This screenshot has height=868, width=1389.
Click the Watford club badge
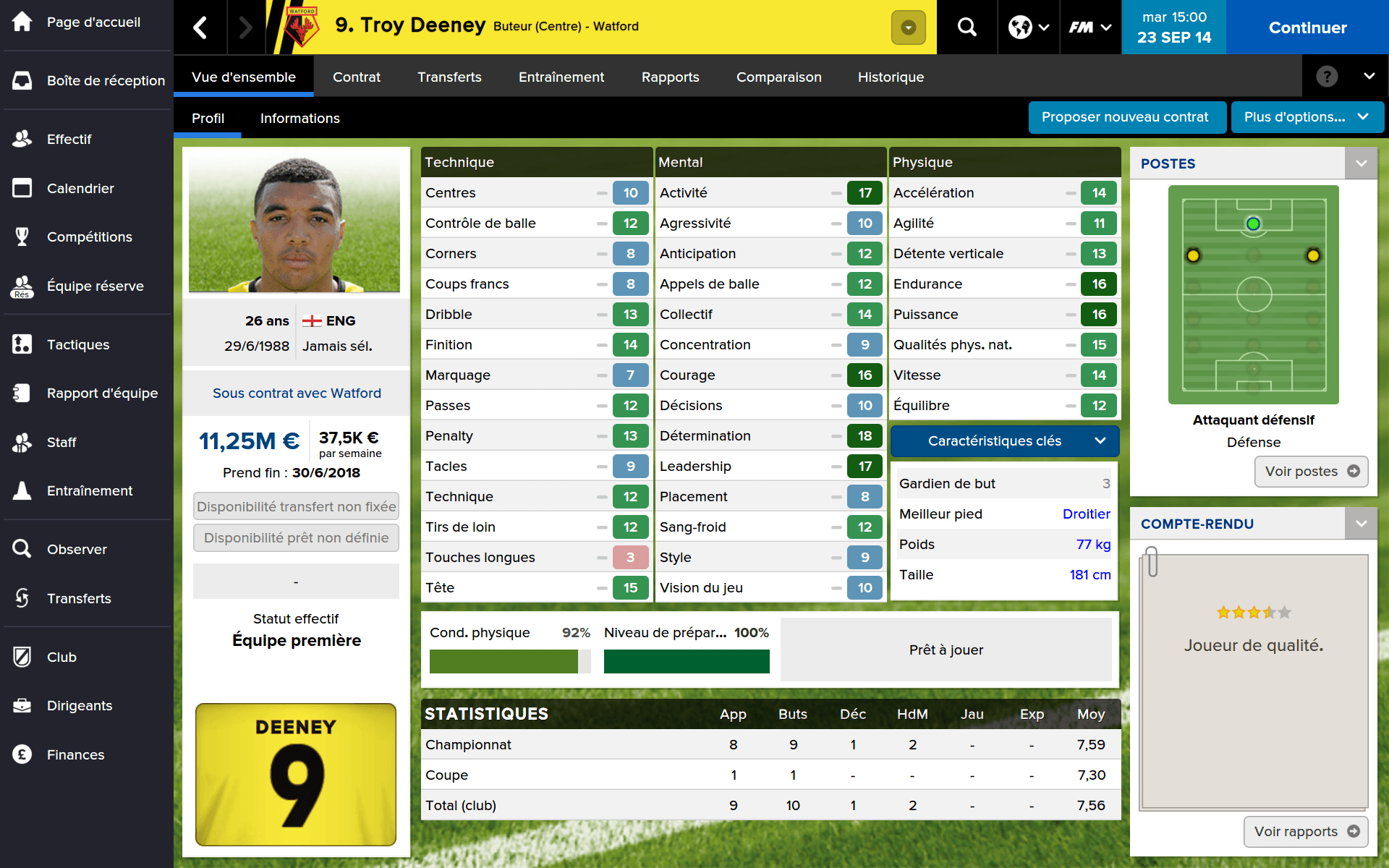[302, 27]
